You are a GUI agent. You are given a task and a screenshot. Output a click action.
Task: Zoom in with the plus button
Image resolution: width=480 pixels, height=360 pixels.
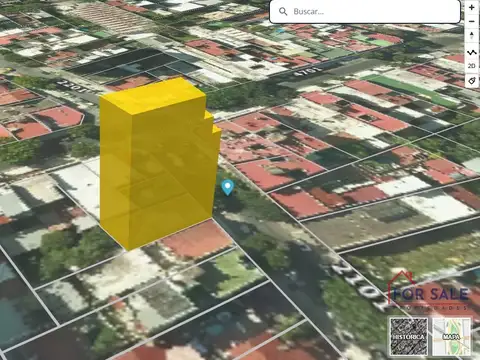click(472, 7)
